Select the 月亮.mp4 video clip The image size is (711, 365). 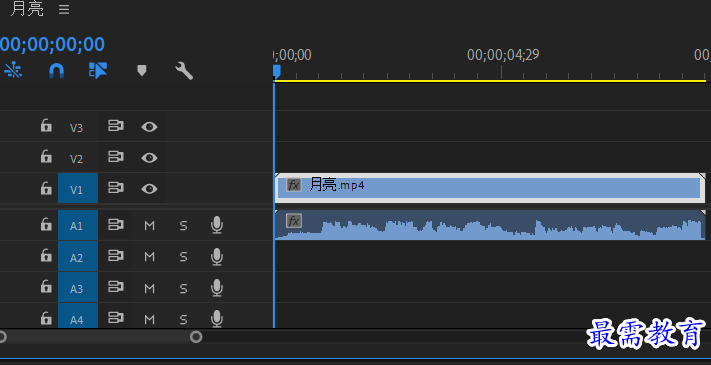pos(490,188)
